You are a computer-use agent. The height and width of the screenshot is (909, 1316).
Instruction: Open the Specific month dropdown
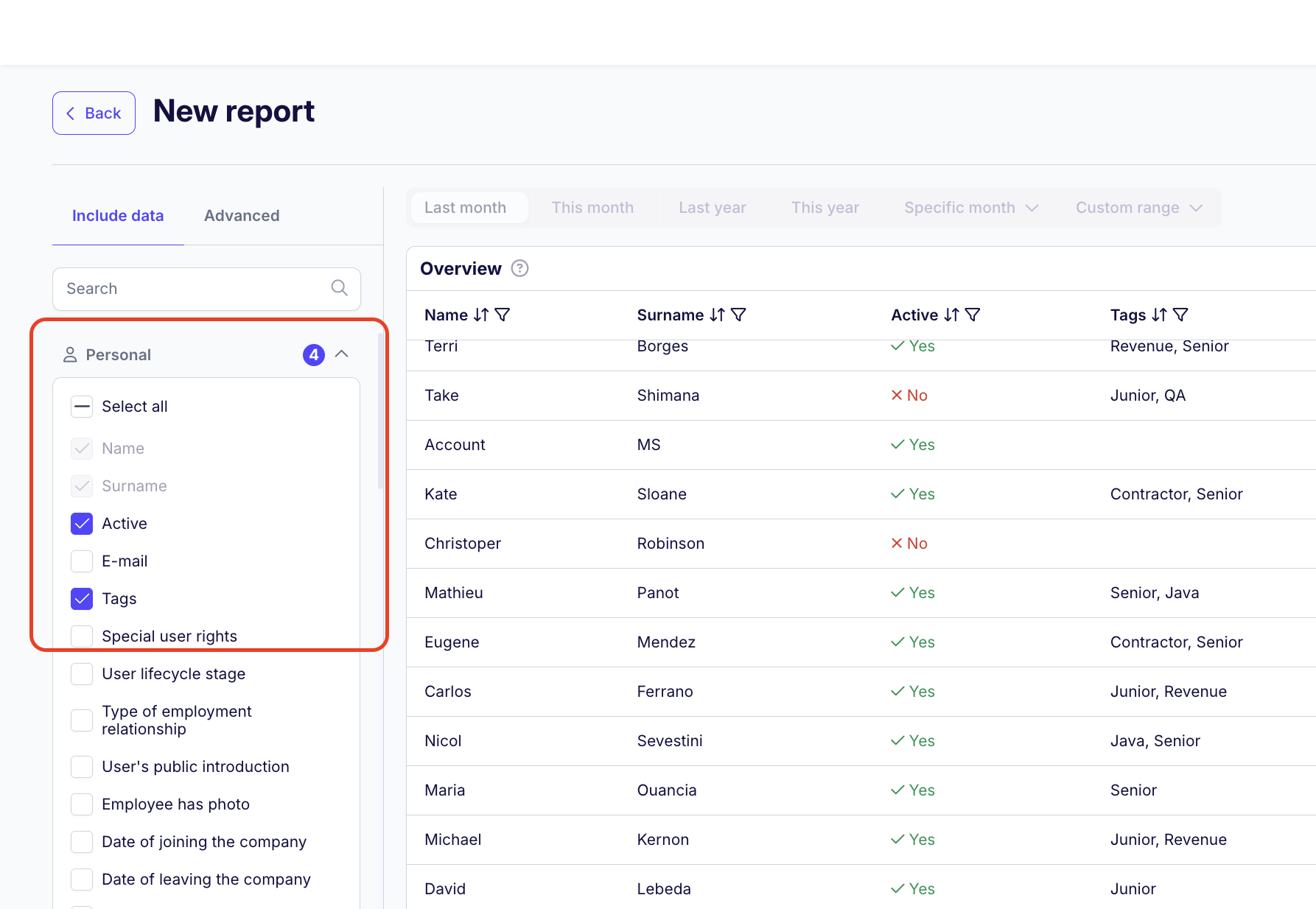coord(970,208)
